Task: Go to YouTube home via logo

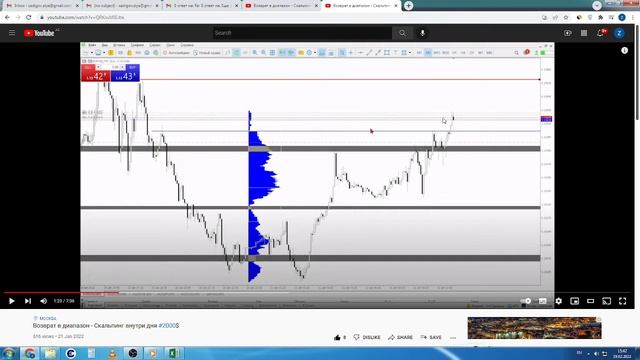Action: [x=39, y=33]
